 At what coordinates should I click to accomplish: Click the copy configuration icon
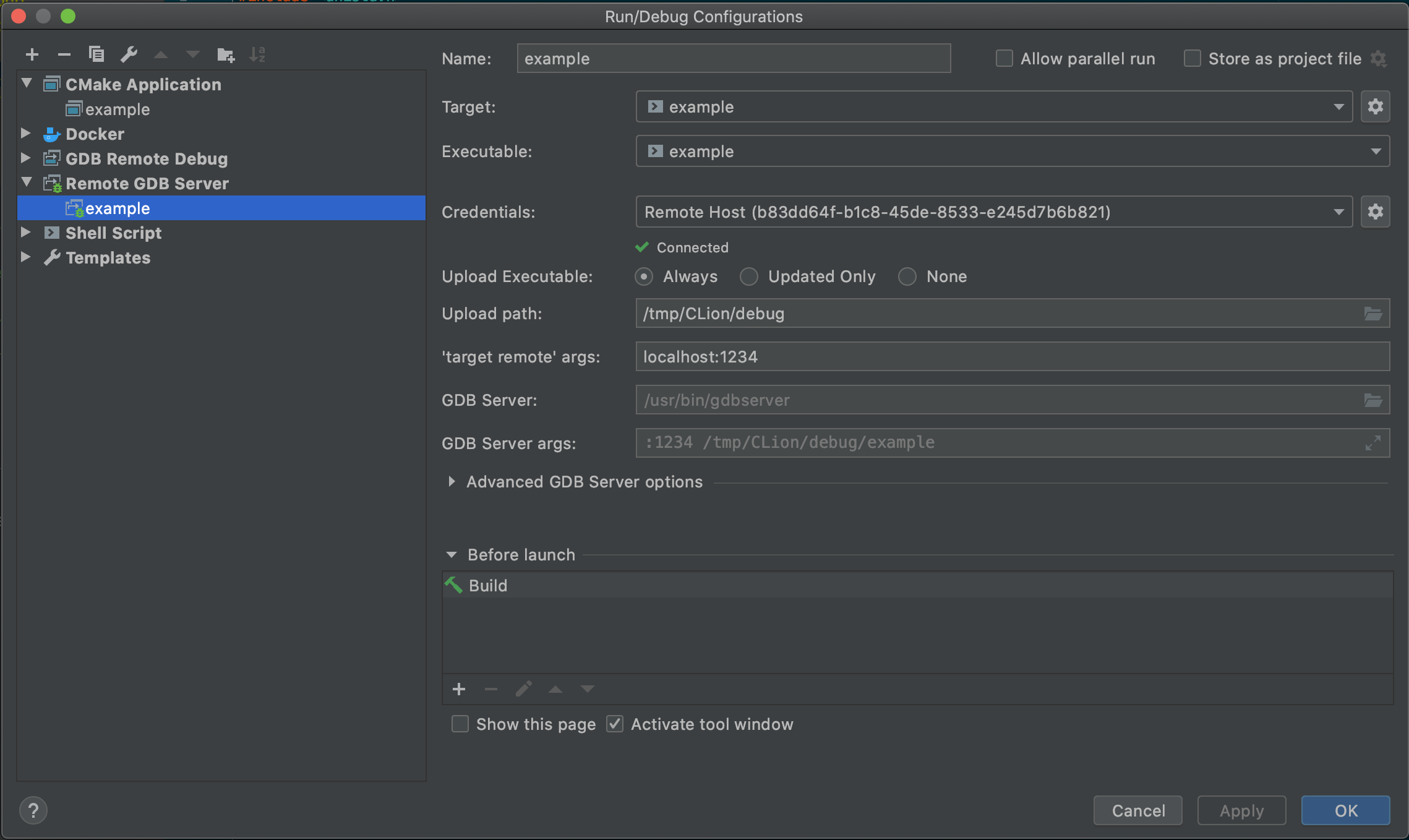point(96,54)
